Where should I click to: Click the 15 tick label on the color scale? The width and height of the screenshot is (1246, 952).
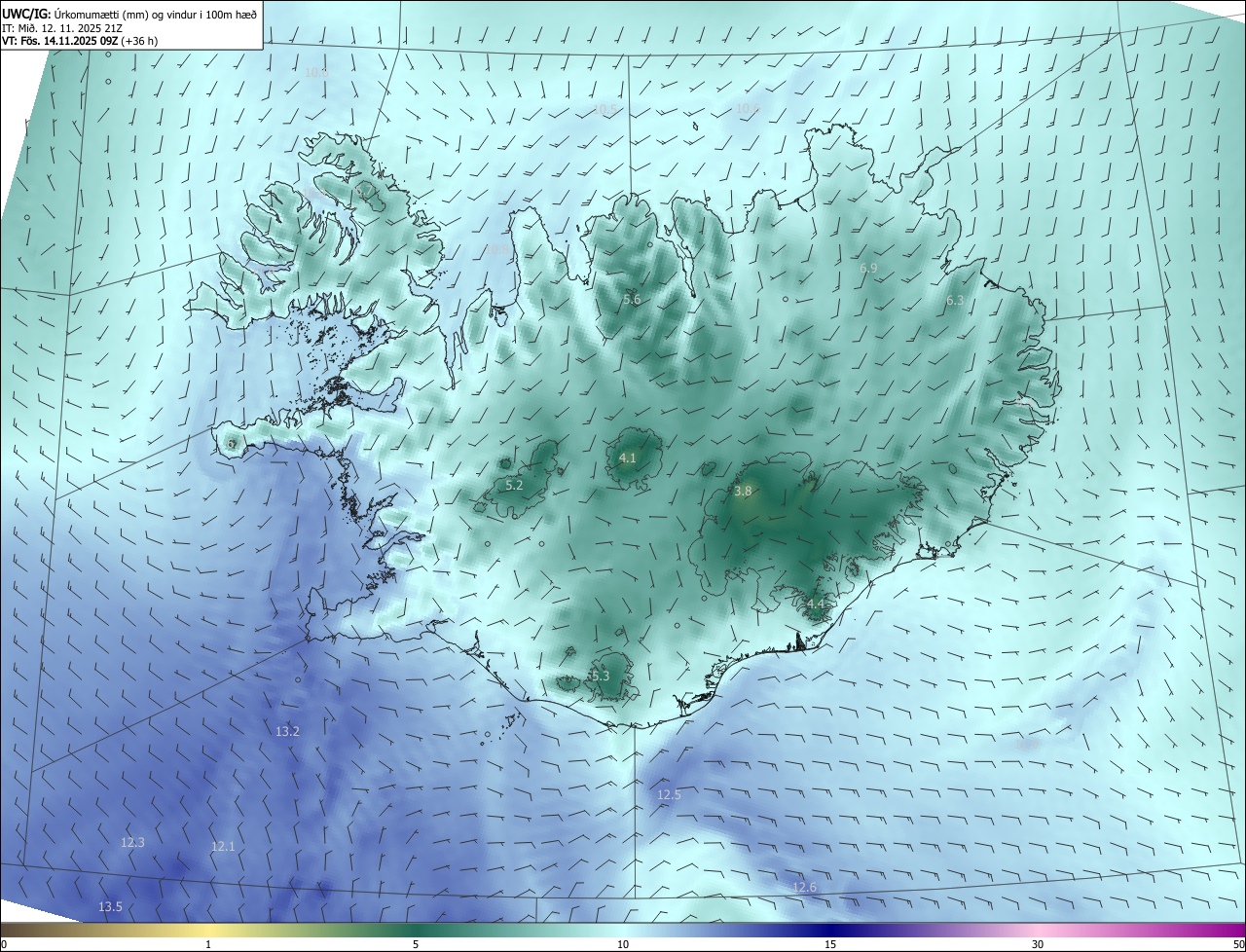click(x=830, y=944)
